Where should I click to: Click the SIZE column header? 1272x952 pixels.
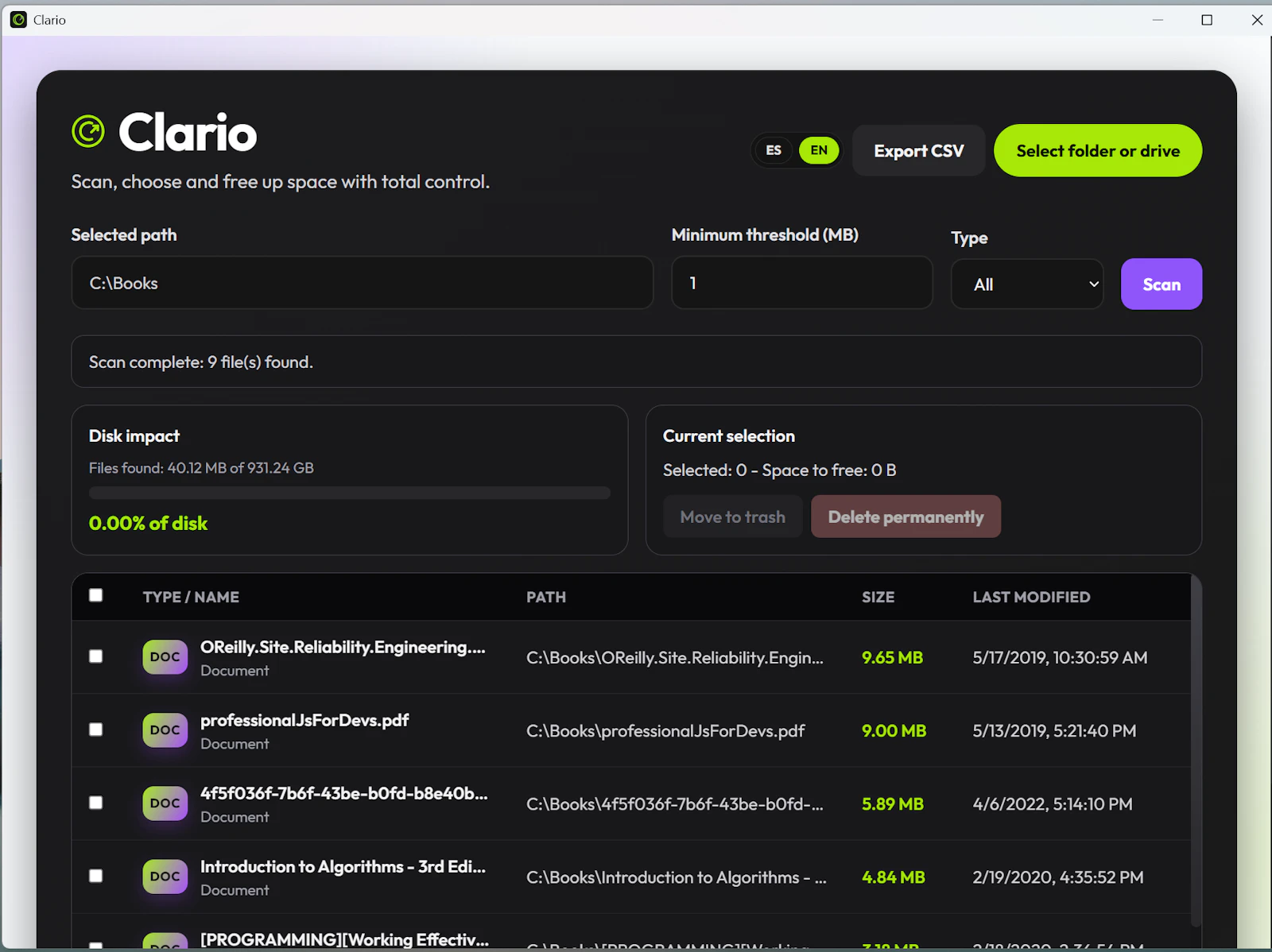878,597
